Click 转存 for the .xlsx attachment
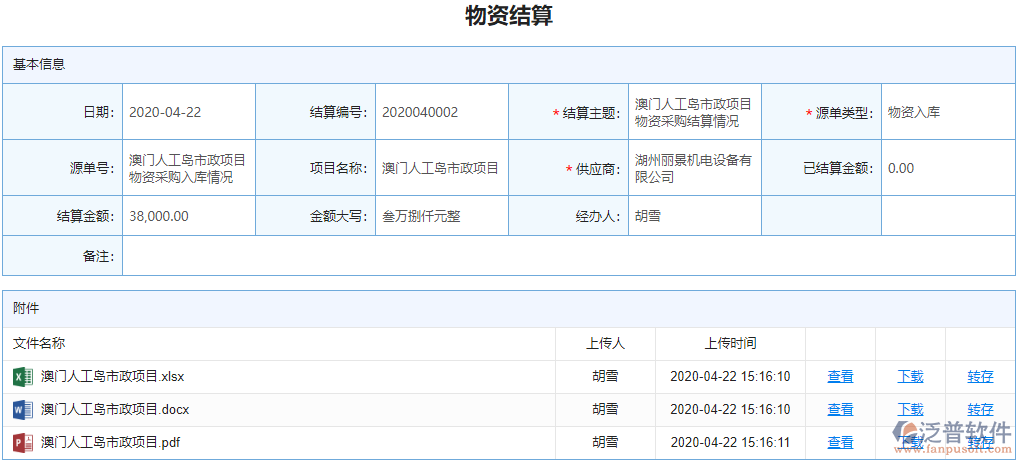Viewport: 1022px width, 465px height. [980, 377]
